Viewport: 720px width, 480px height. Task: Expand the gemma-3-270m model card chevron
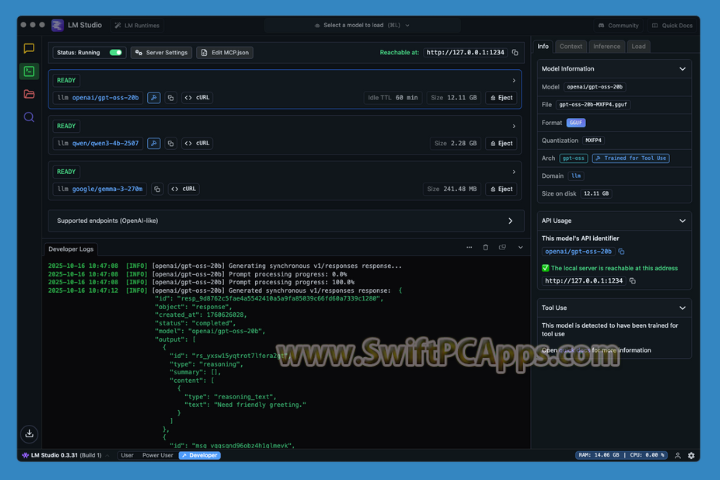[514, 172]
